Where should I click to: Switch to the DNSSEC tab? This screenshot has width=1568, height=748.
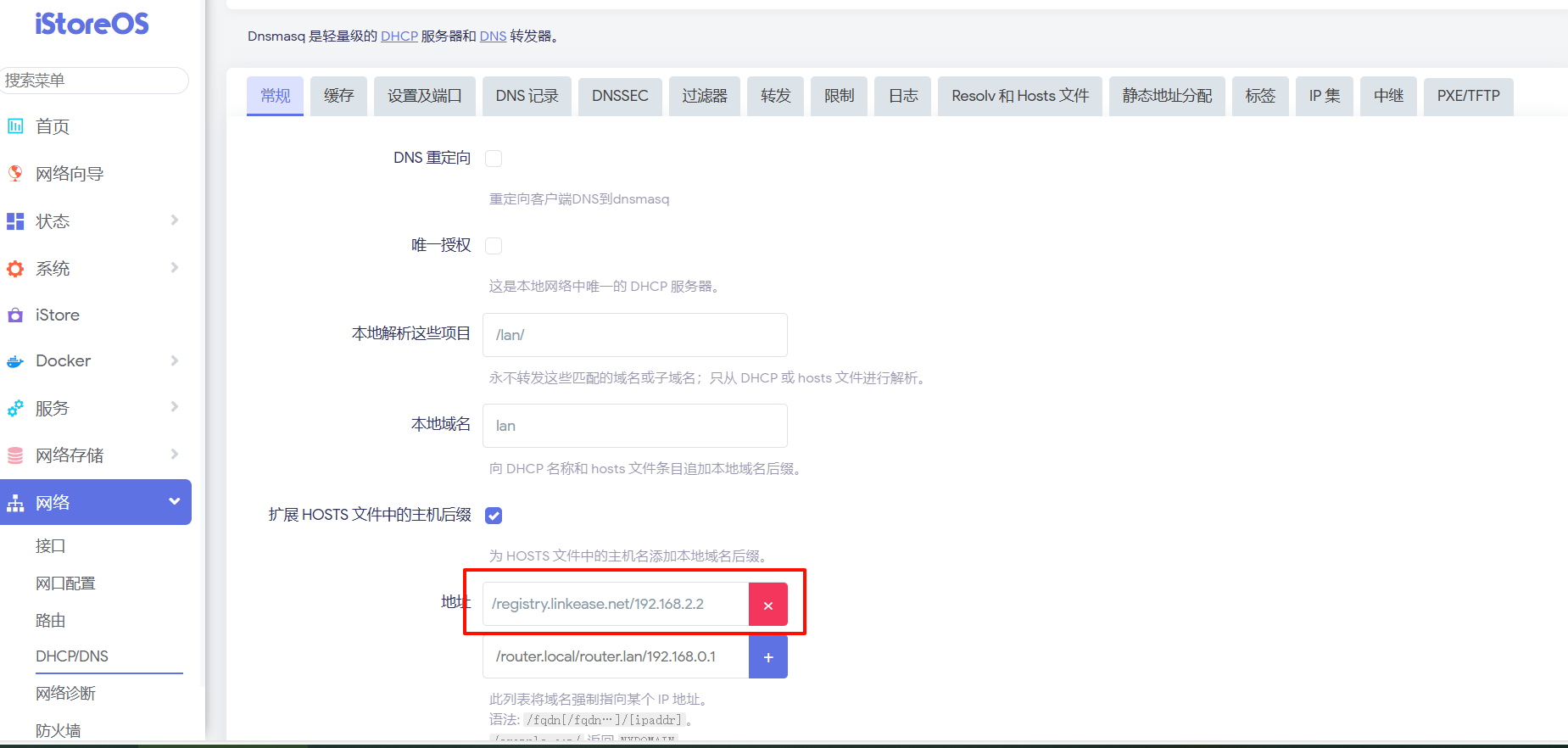coord(620,96)
